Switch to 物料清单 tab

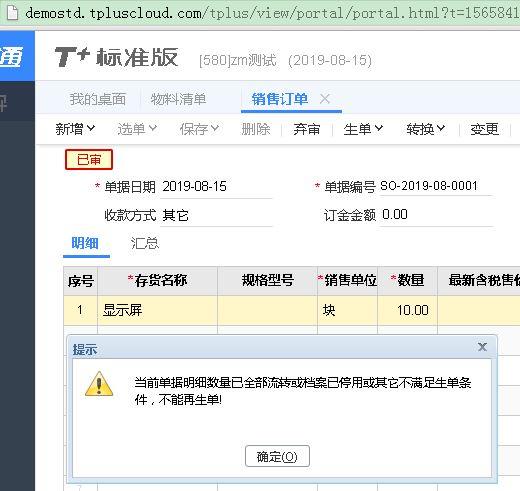(178, 99)
